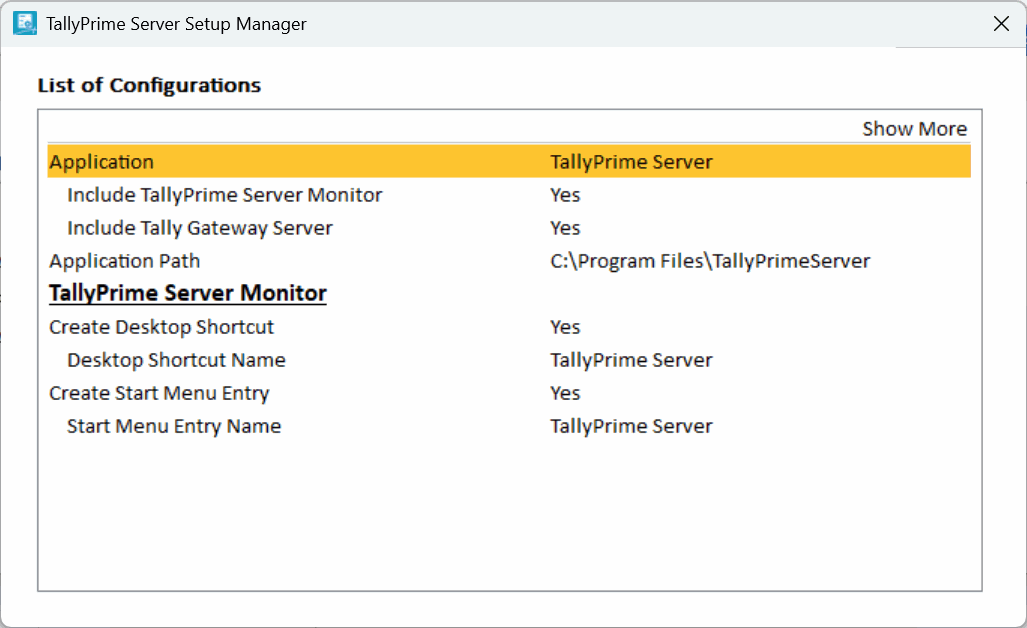1027x628 pixels.
Task: Select Include TallyPrime Server Monitor option
Action: (224, 195)
